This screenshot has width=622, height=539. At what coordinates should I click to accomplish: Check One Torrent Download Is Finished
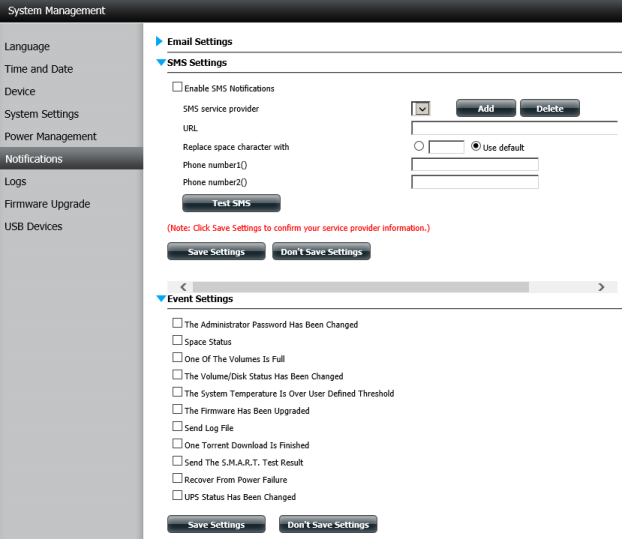[177, 443]
